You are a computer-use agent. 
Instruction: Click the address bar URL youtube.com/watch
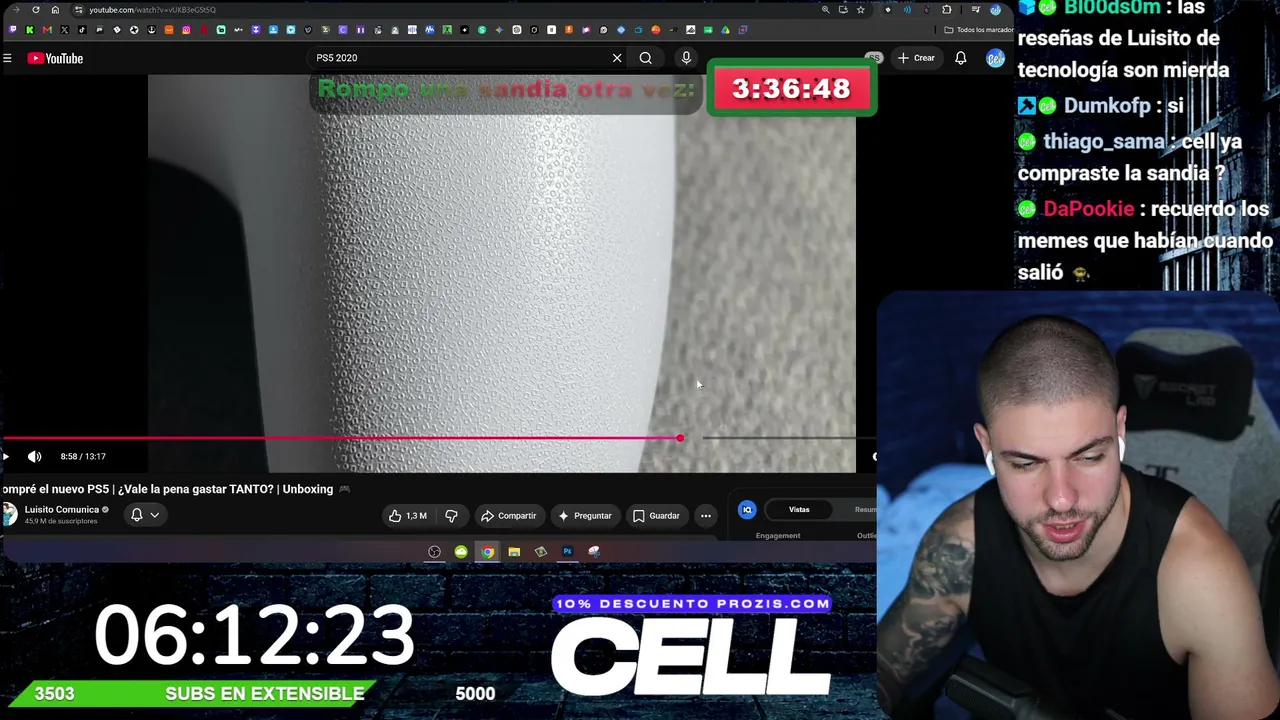click(x=152, y=10)
